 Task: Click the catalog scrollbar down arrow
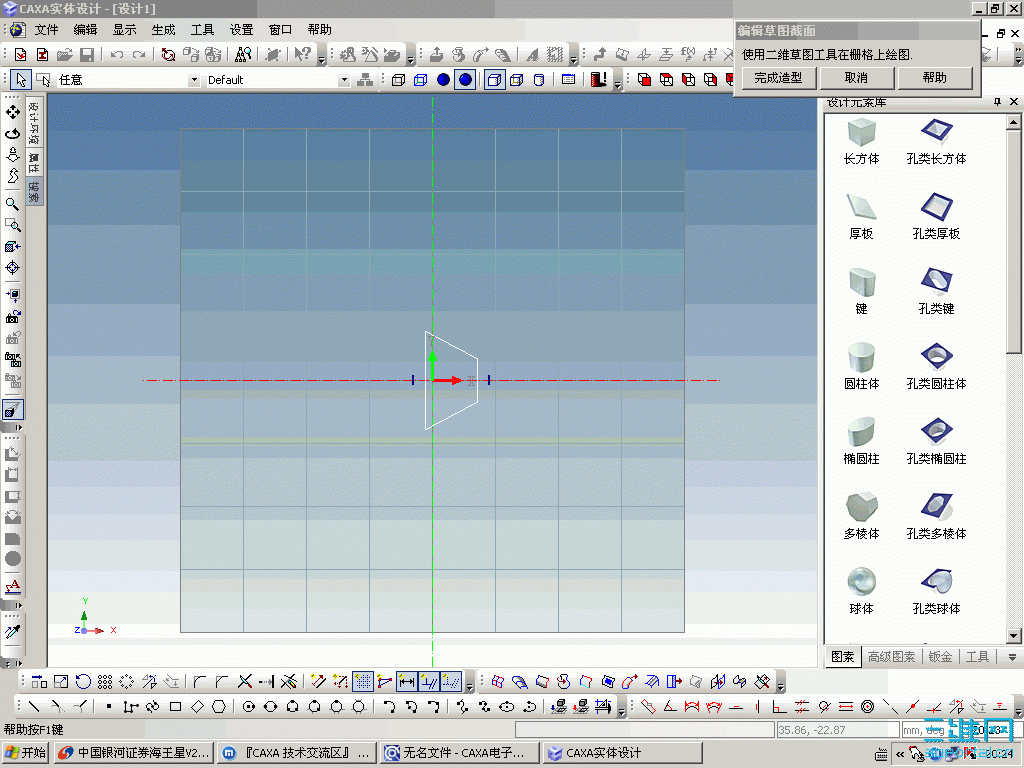tap(1013, 635)
